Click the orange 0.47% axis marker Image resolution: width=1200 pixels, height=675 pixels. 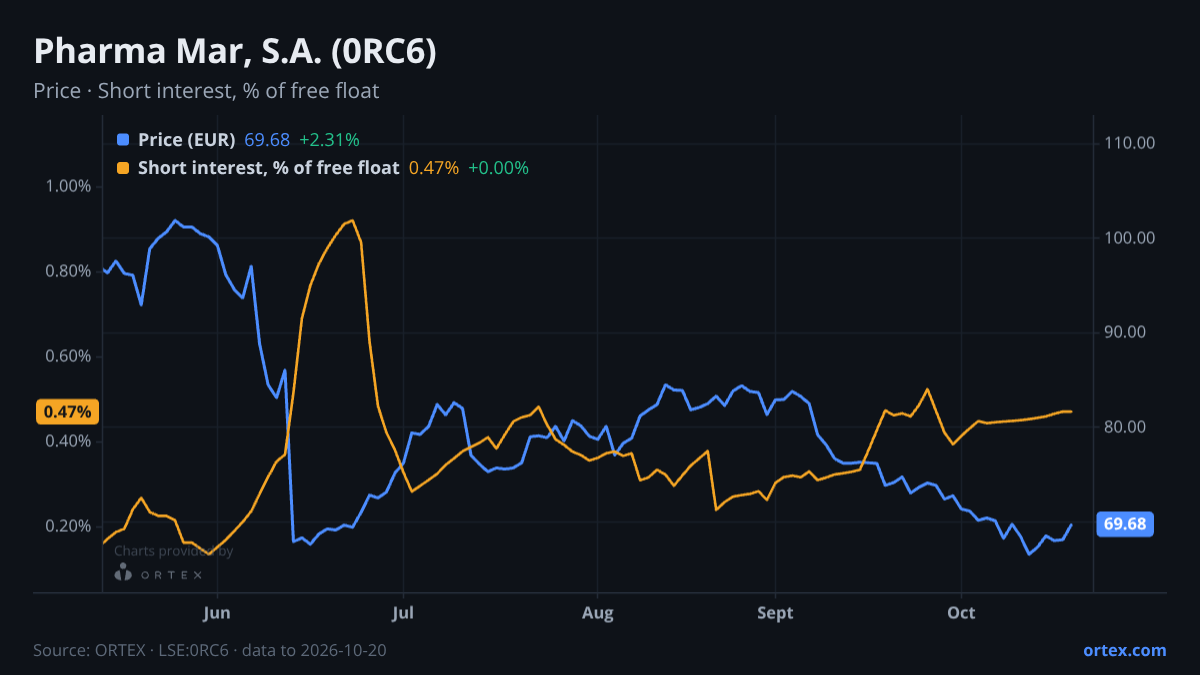(67, 411)
